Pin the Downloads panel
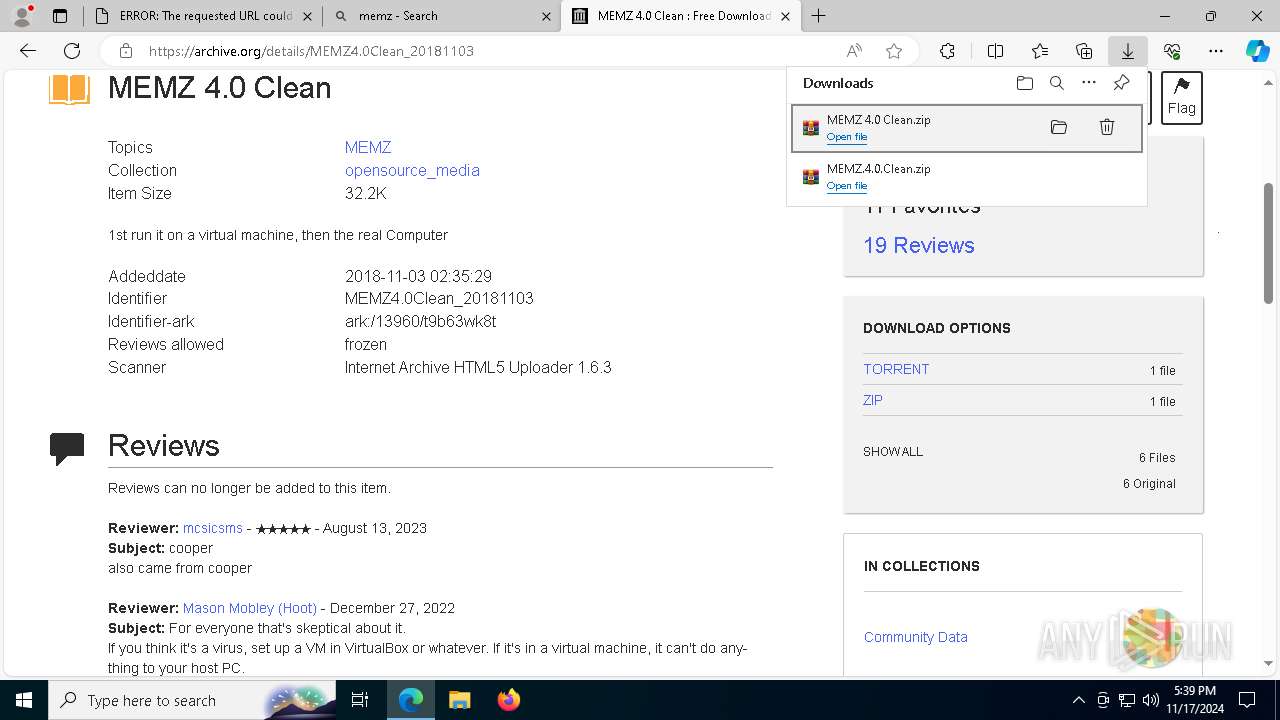1280x720 pixels. pyautogui.click(x=1121, y=83)
